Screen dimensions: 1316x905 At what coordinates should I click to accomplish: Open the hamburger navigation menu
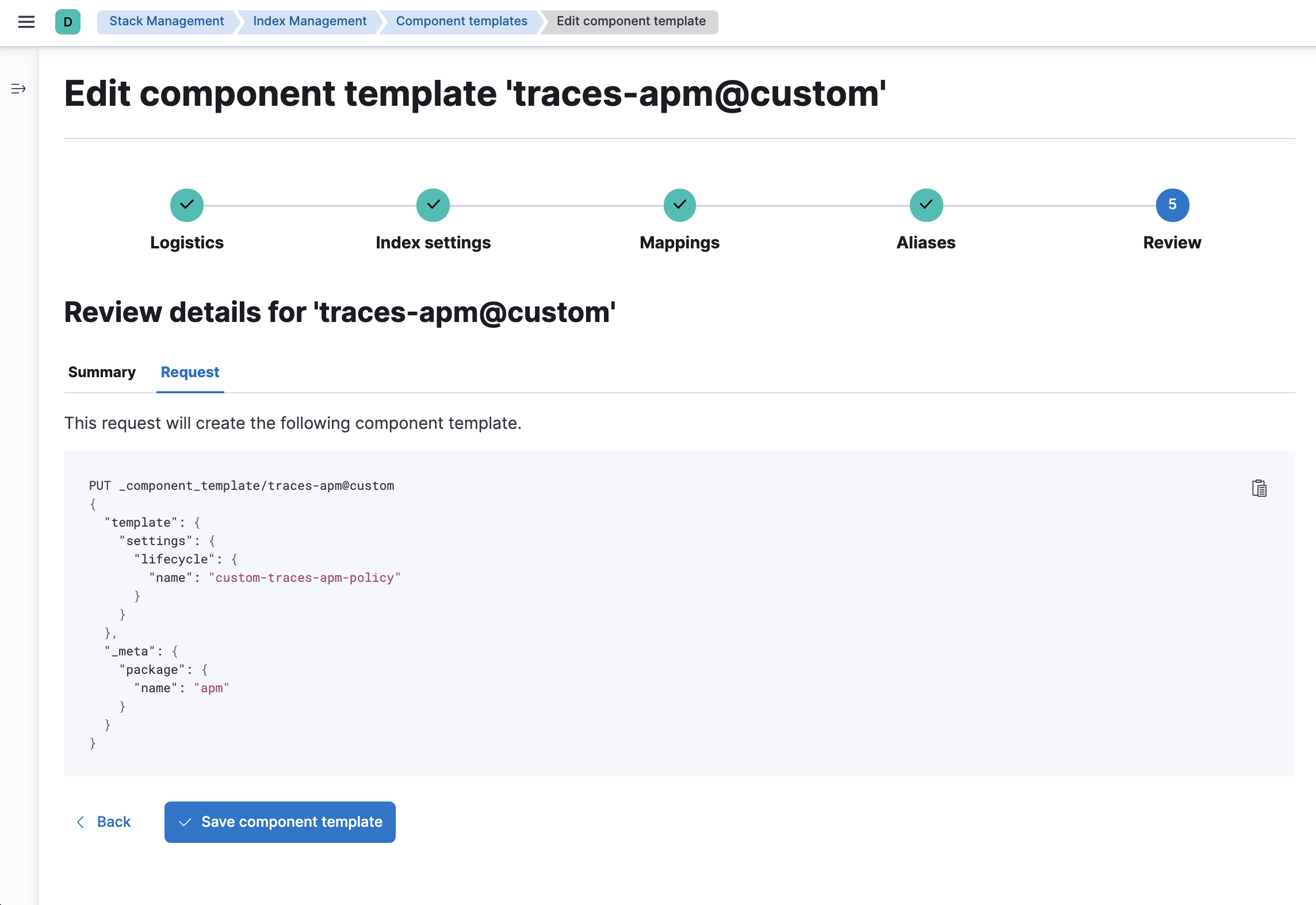pos(26,22)
